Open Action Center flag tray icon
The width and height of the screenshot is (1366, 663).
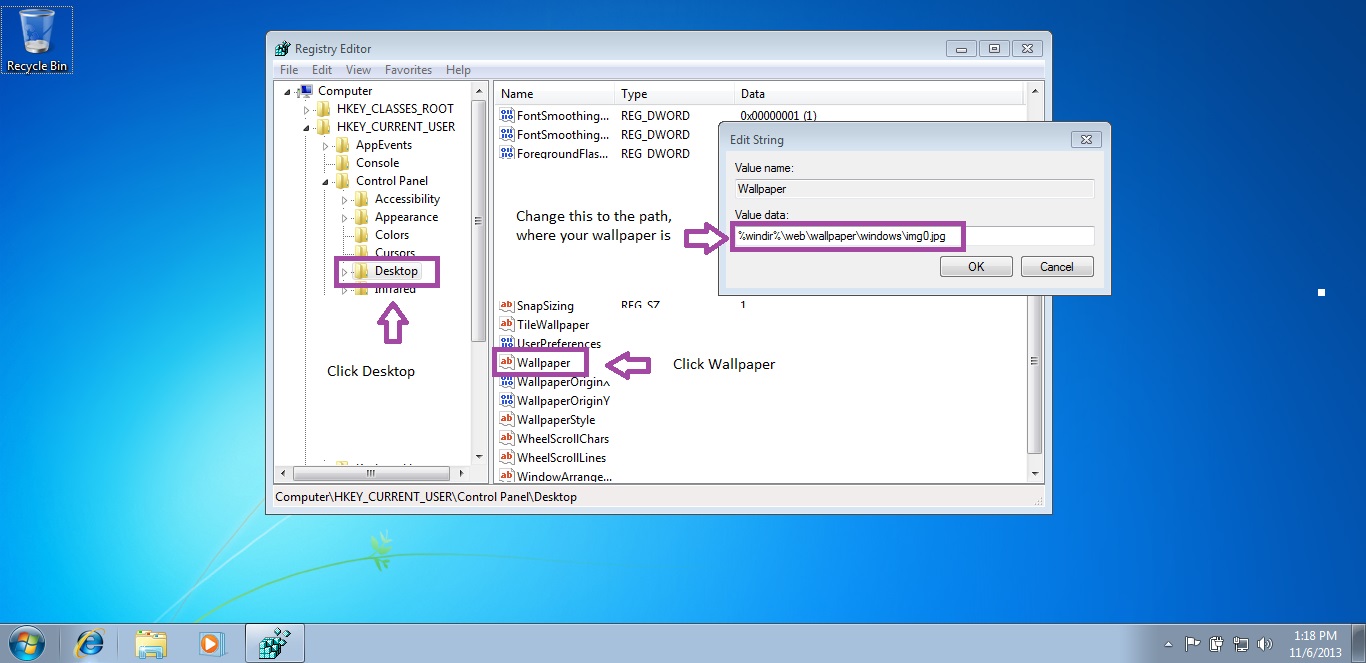click(x=1192, y=643)
